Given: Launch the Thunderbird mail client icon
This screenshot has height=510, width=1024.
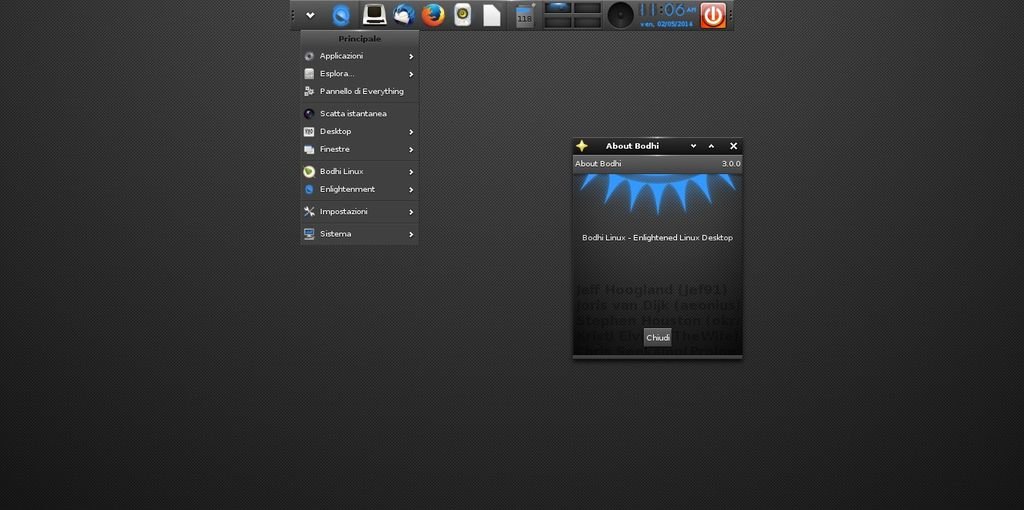Looking at the screenshot, I should (x=404, y=15).
